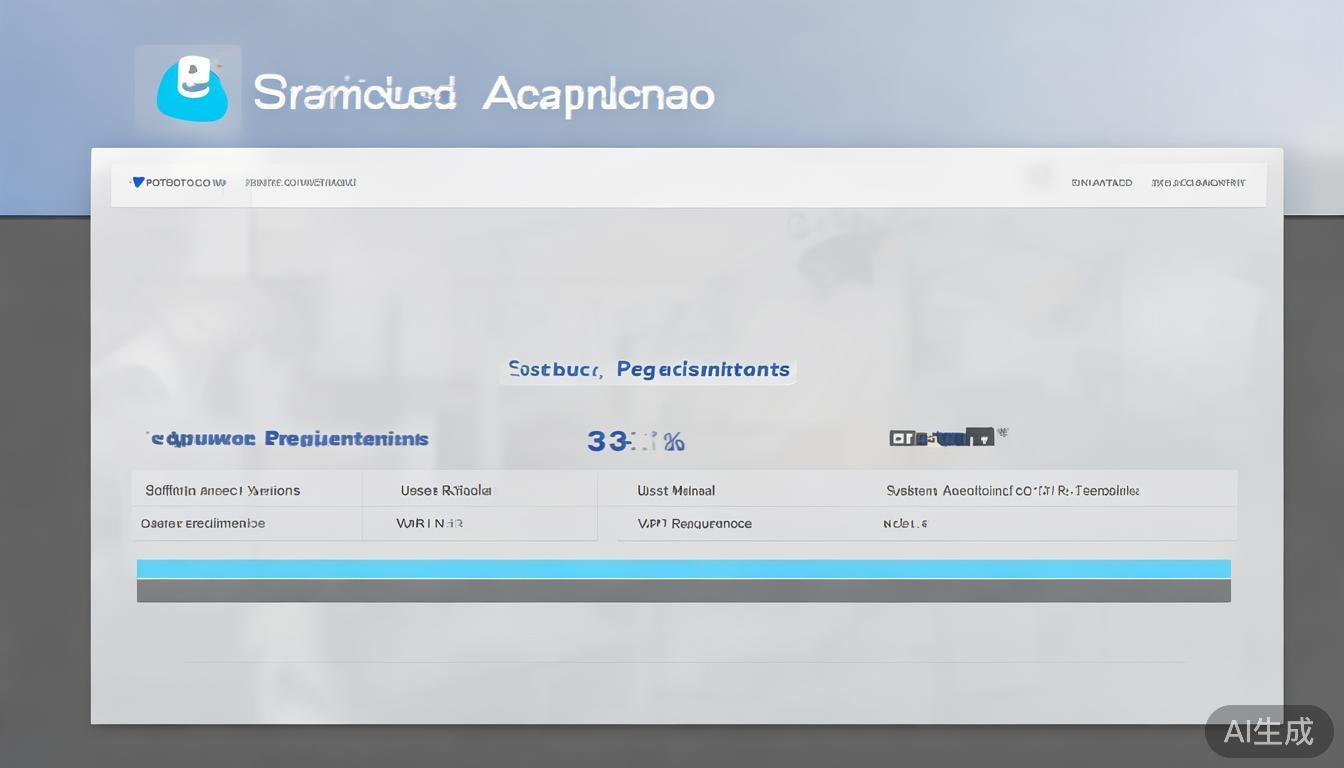Viewport: 1344px width, 768px height.
Task: Select the Systent cell in last column
Action: tap(1012, 490)
